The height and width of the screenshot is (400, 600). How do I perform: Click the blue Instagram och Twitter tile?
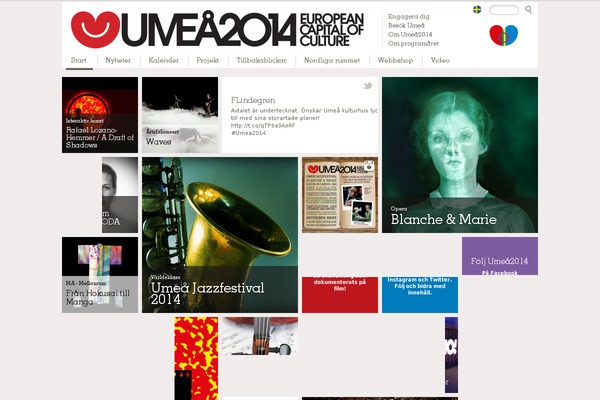click(x=420, y=295)
